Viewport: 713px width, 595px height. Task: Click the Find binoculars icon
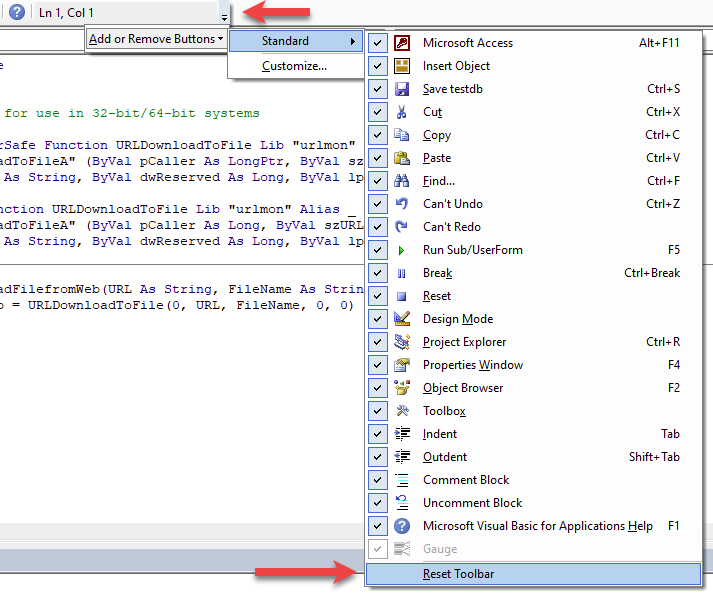click(402, 181)
